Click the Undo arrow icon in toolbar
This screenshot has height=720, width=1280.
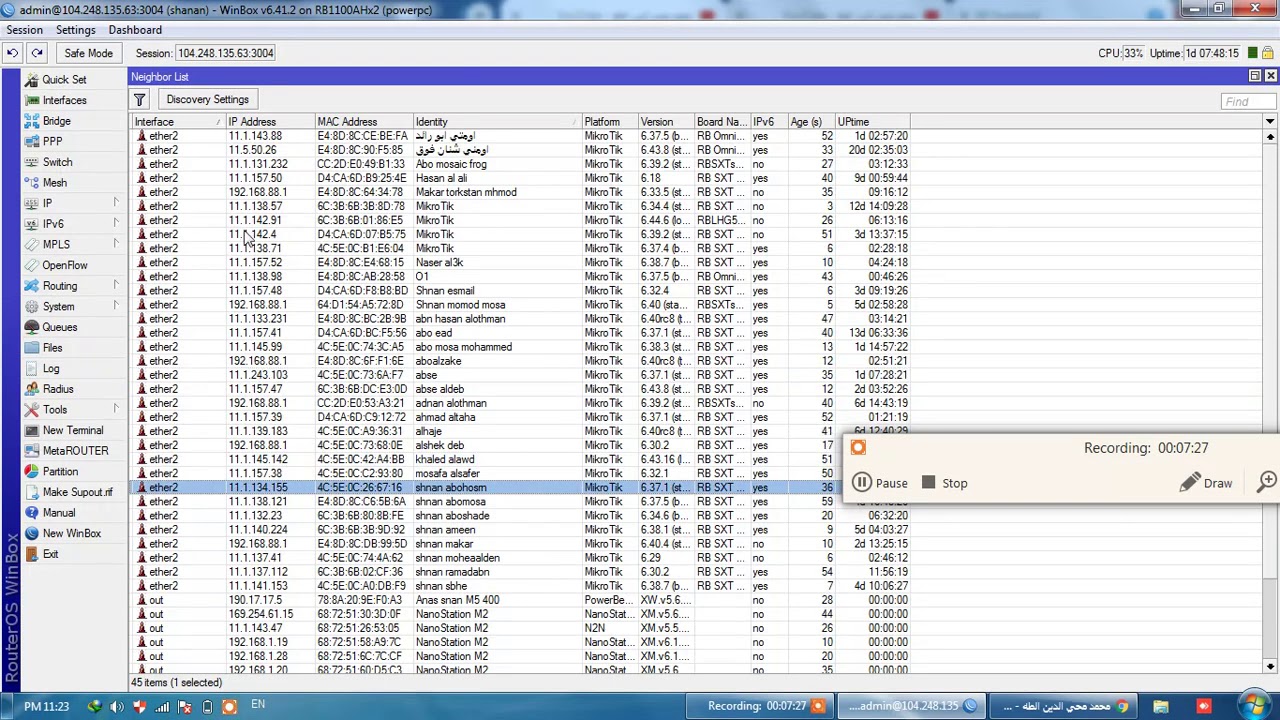(x=12, y=53)
